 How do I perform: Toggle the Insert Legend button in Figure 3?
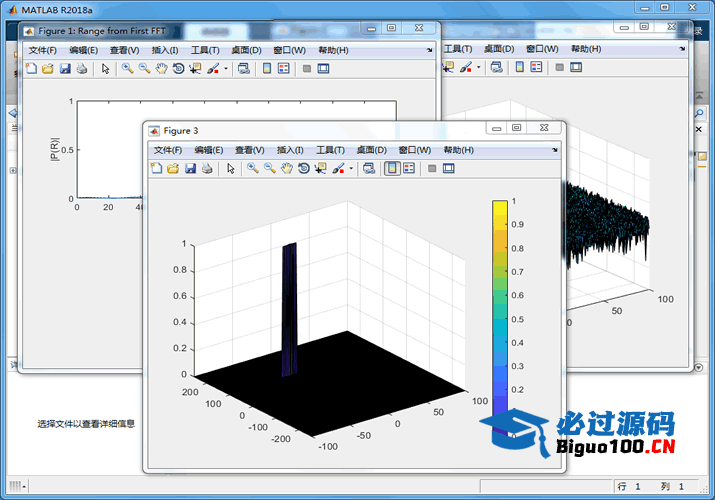click(409, 169)
